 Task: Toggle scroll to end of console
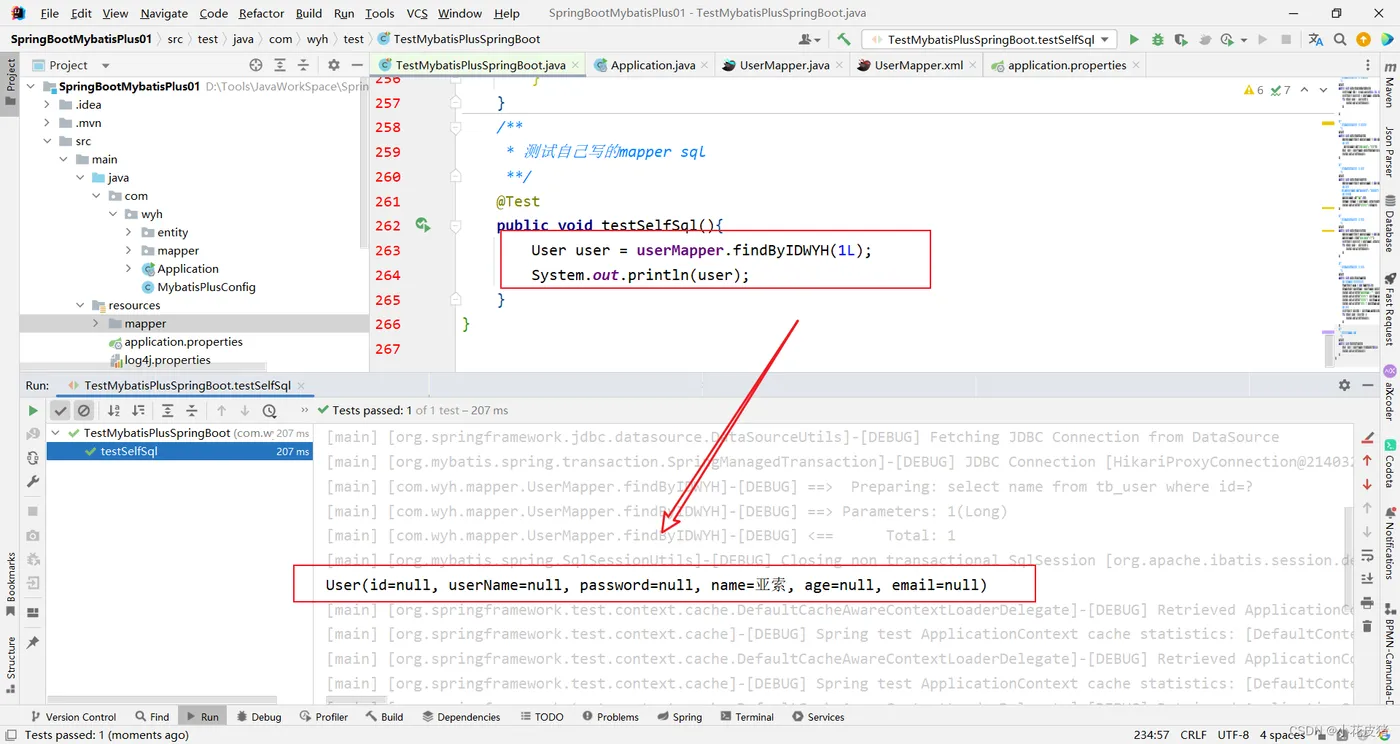point(1367,579)
